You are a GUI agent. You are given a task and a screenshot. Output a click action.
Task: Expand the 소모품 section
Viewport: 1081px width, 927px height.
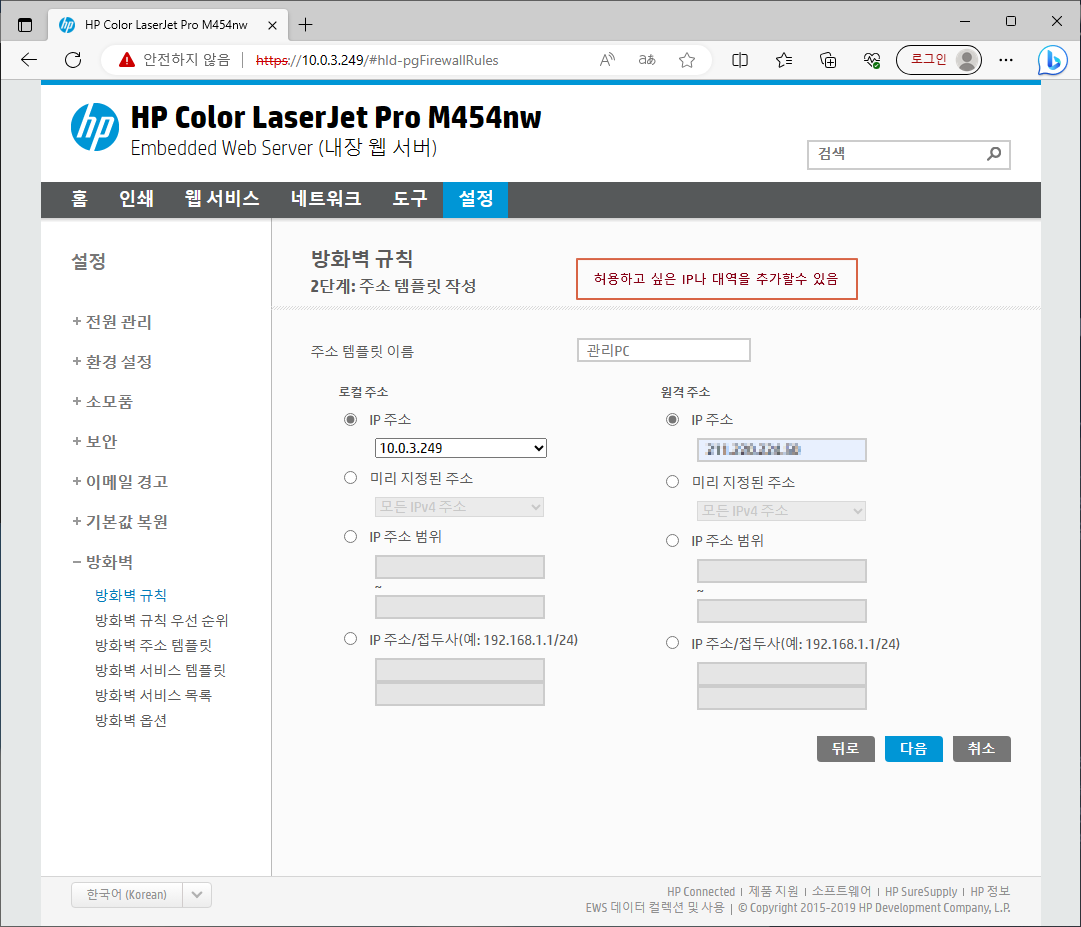coord(102,402)
